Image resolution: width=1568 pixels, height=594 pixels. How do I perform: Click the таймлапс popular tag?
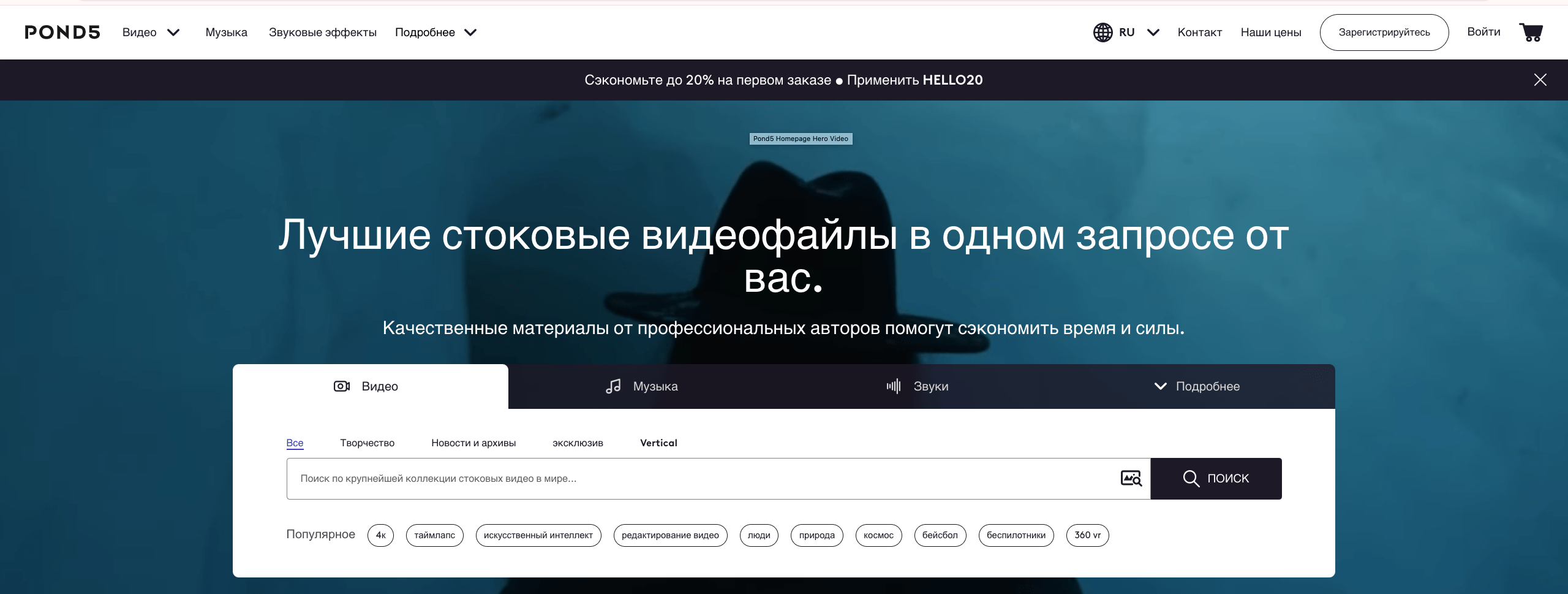[x=434, y=535]
